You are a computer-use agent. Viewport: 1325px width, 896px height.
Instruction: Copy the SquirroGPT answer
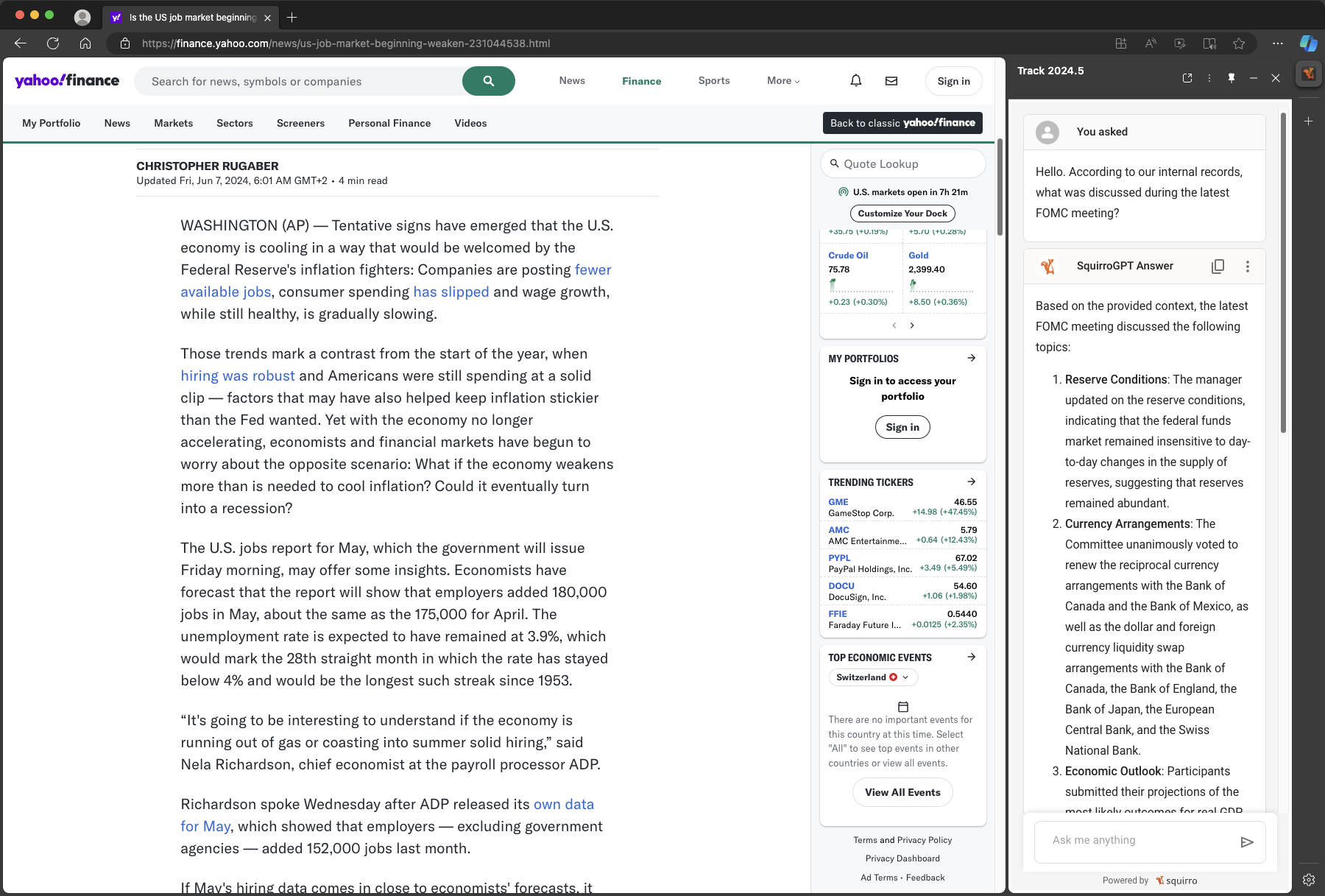coord(1218,267)
